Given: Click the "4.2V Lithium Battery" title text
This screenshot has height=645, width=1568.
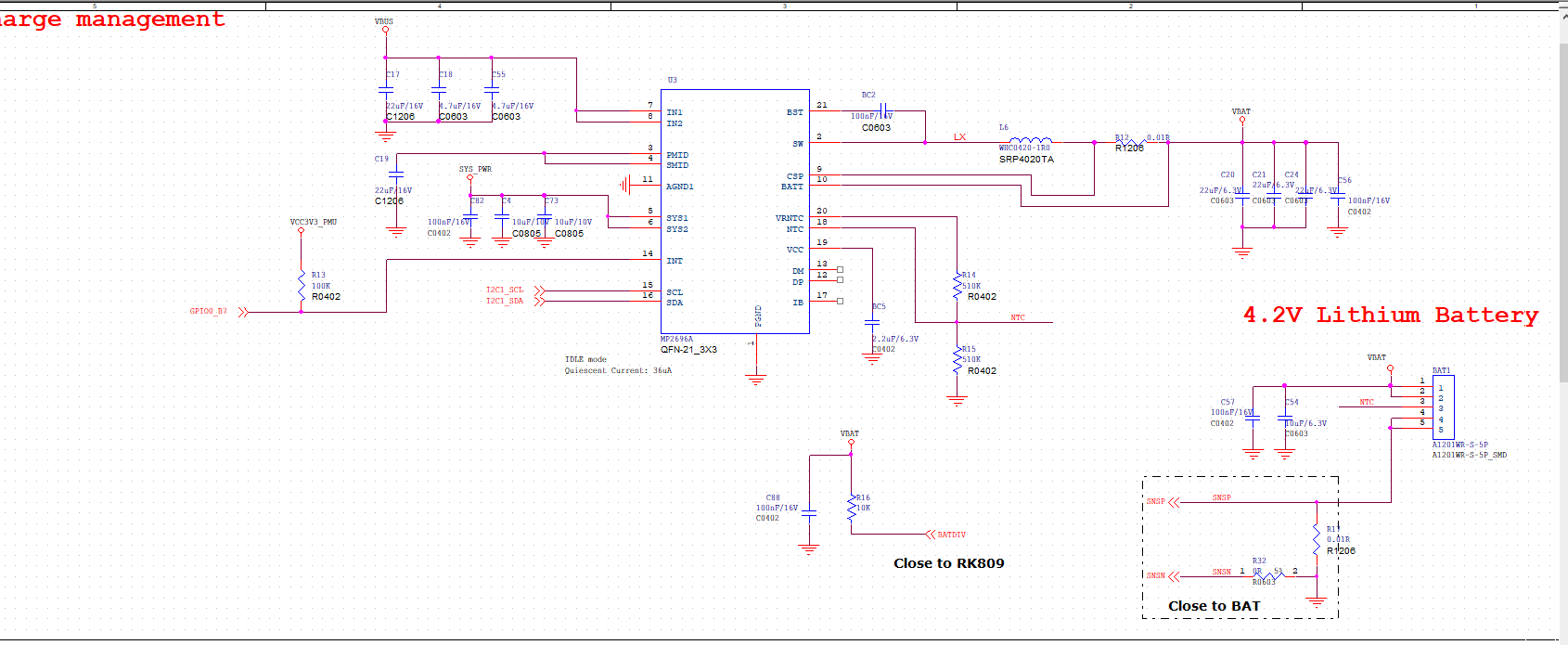Looking at the screenshot, I should pos(1390,316).
